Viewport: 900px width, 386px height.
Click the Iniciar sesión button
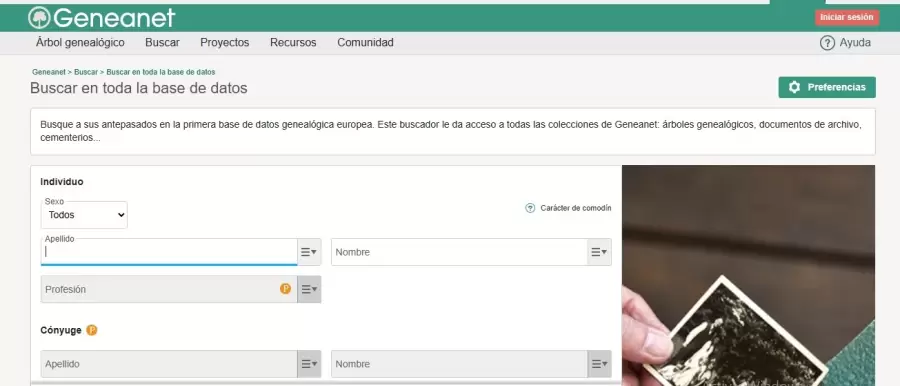[x=847, y=17]
